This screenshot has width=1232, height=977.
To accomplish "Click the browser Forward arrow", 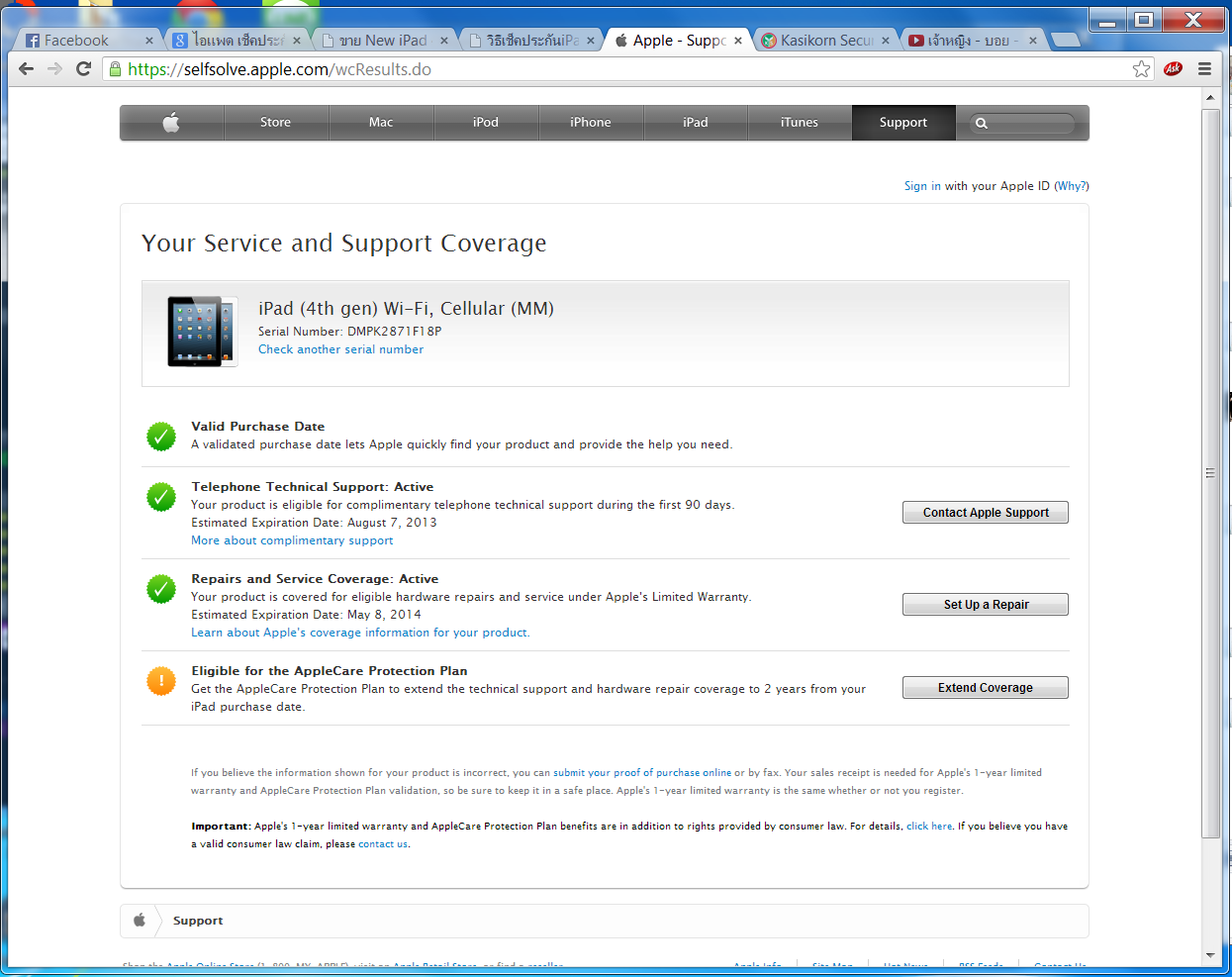I will (54, 68).
